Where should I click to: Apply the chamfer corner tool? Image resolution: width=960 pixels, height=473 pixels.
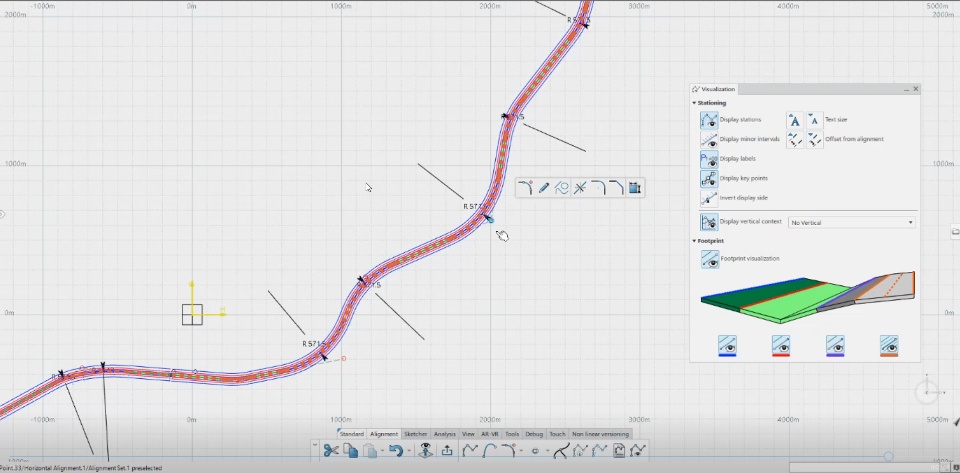(x=616, y=188)
